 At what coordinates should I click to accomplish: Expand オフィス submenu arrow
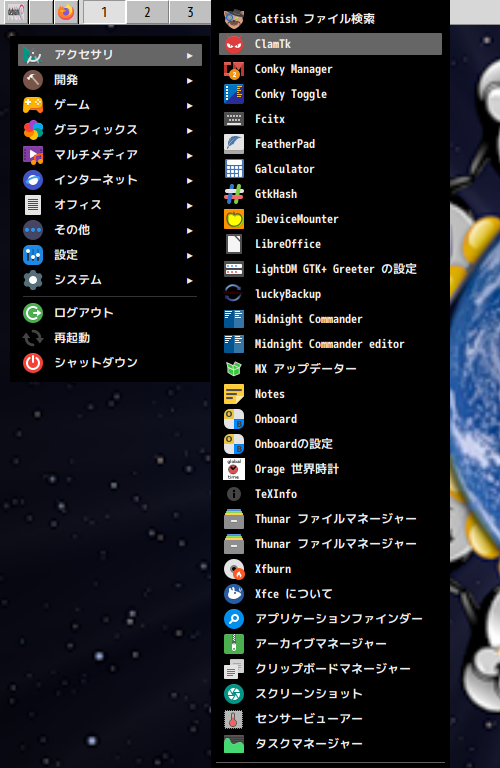tap(190, 205)
